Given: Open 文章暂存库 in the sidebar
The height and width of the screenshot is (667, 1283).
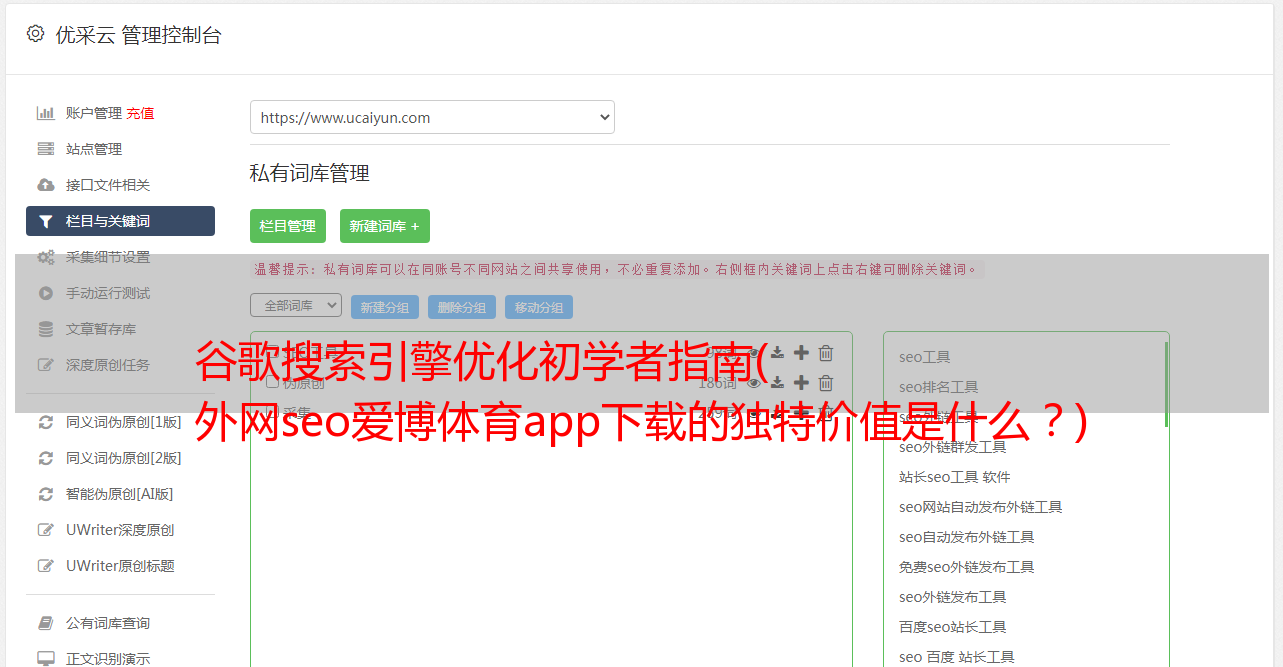Looking at the screenshot, I should (101, 329).
